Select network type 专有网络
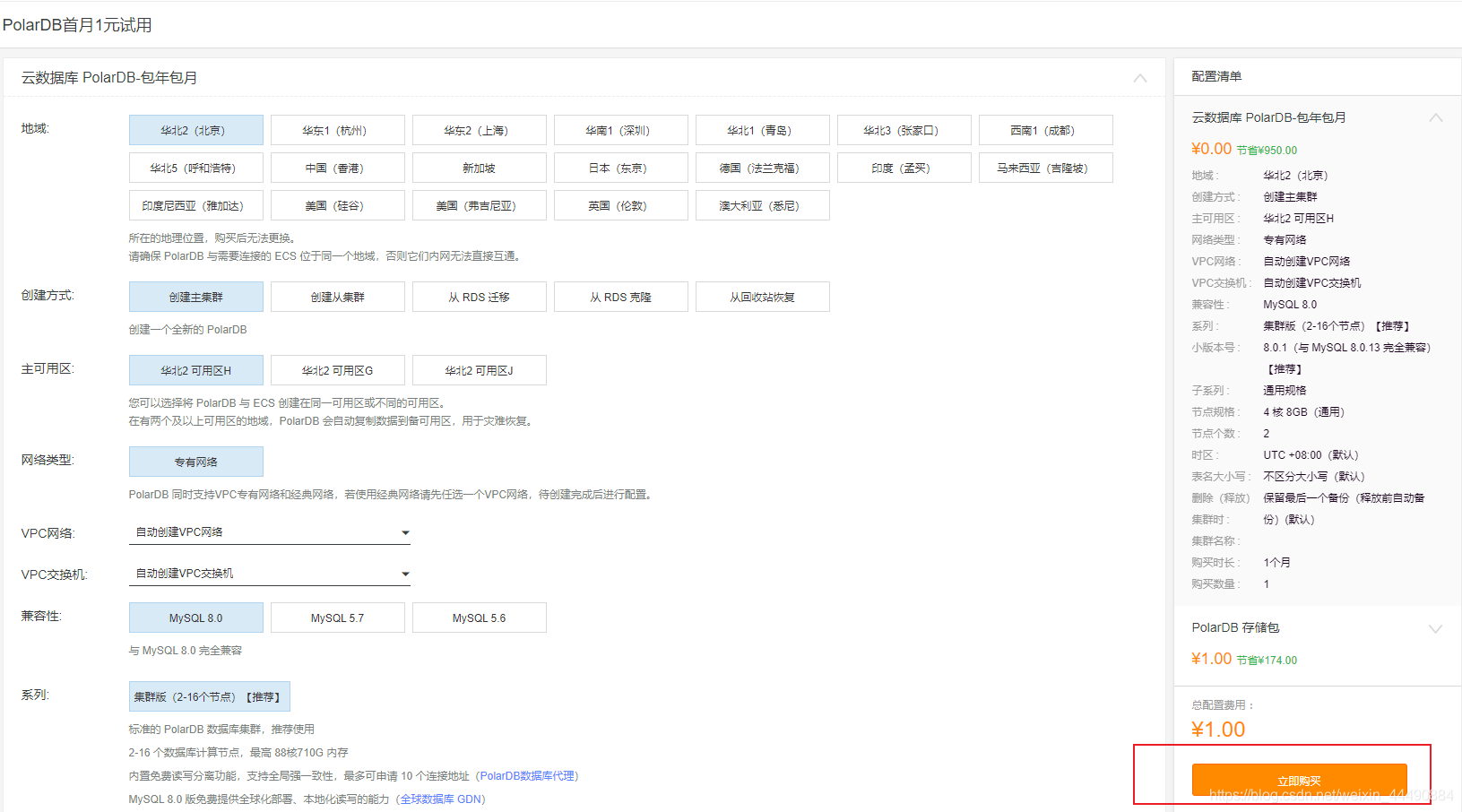 coord(195,462)
